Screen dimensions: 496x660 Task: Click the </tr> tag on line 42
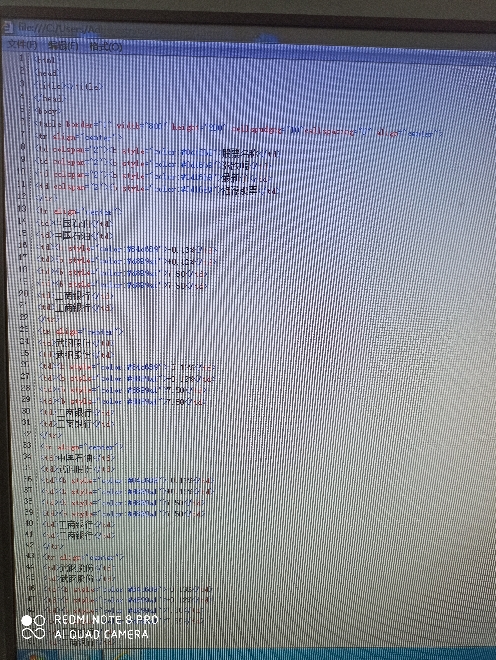pos(52,546)
